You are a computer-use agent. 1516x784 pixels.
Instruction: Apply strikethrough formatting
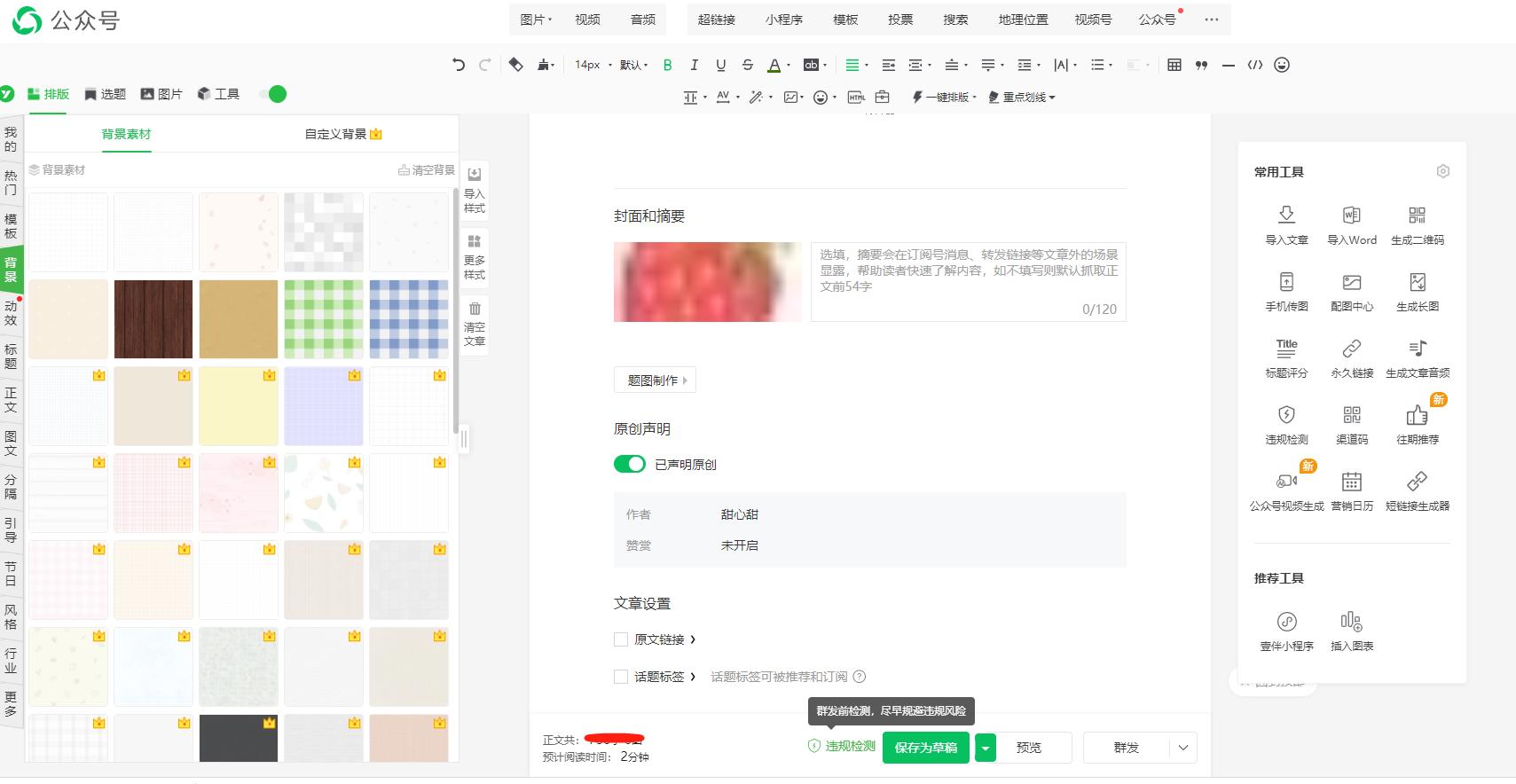click(x=747, y=65)
